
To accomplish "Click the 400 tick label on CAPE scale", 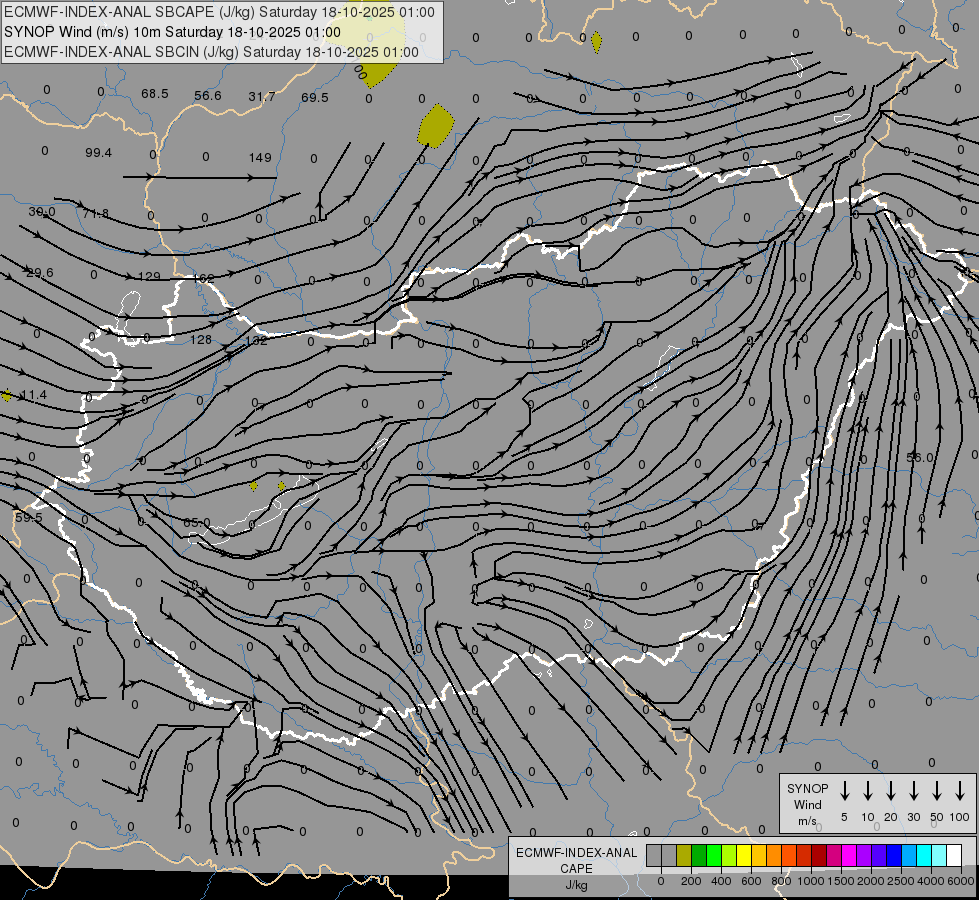I will [x=721, y=881].
